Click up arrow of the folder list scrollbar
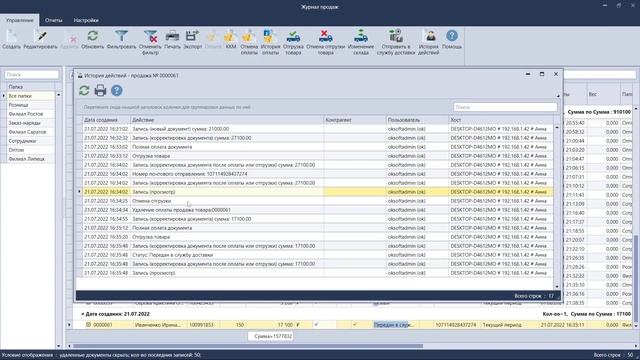The height and width of the screenshot is (360, 640). click(x=58, y=95)
